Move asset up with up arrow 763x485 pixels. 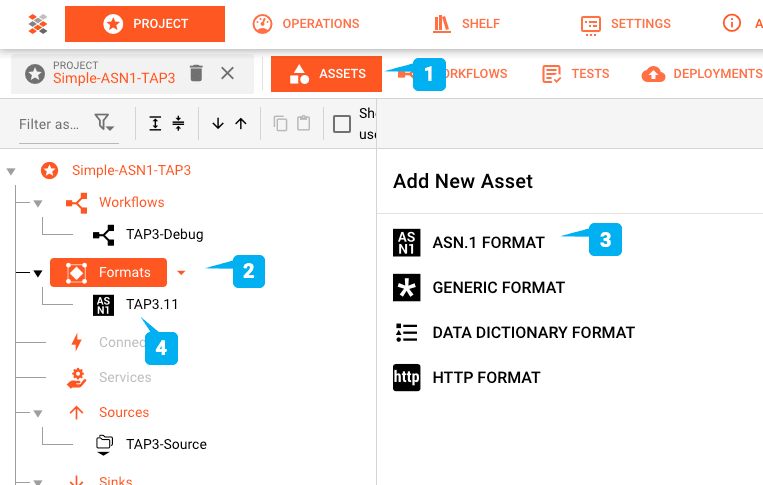click(241, 124)
